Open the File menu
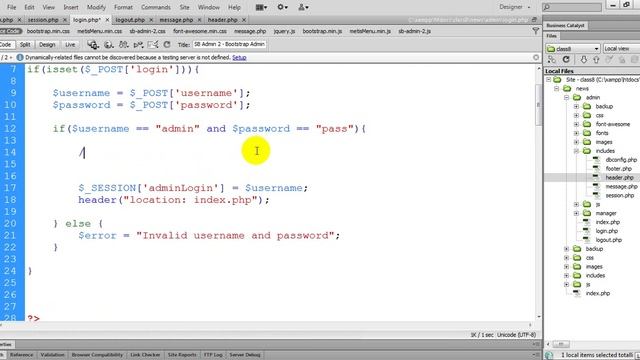 [x=11, y=7]
